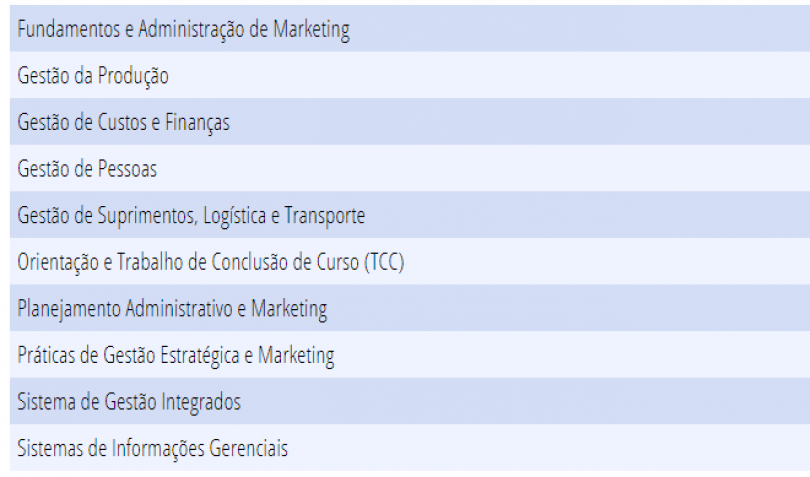Click the word Práticas in the list
Screen dimensions: 810x477
(46, 355)
